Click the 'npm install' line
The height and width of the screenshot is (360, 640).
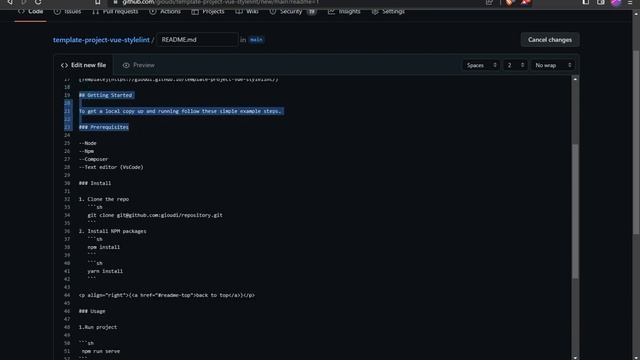pos(104,247)
